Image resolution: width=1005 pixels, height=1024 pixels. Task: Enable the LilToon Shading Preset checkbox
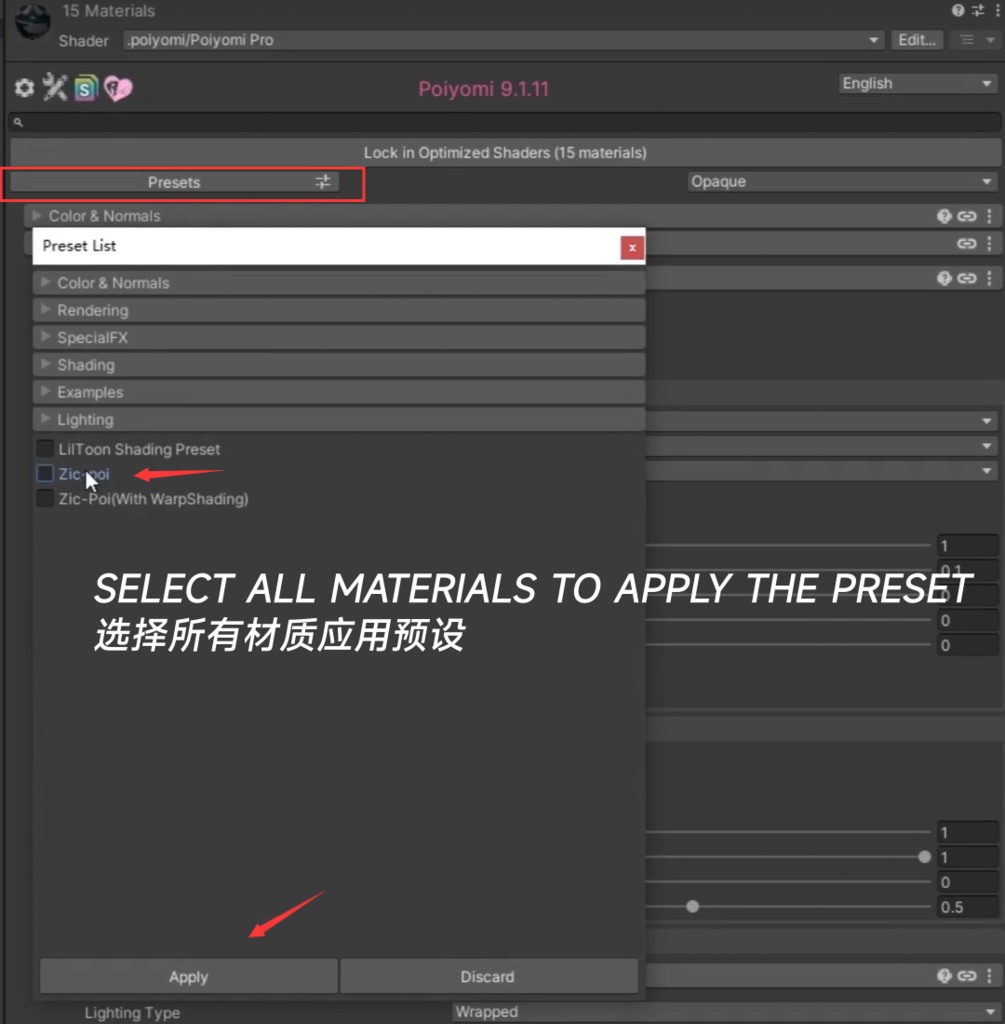pos(44,447)
